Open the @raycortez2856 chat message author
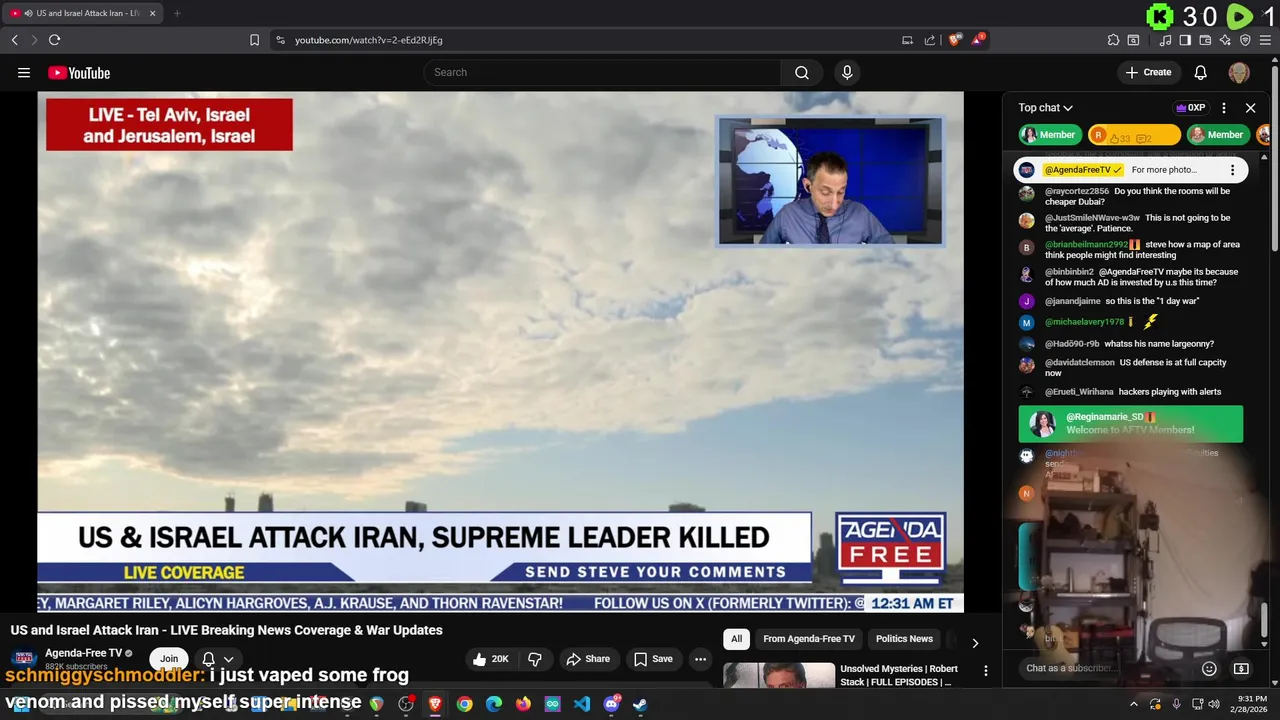This screenshot has width=1280, height=720. pyautogui.click(x=1077, y=191)
